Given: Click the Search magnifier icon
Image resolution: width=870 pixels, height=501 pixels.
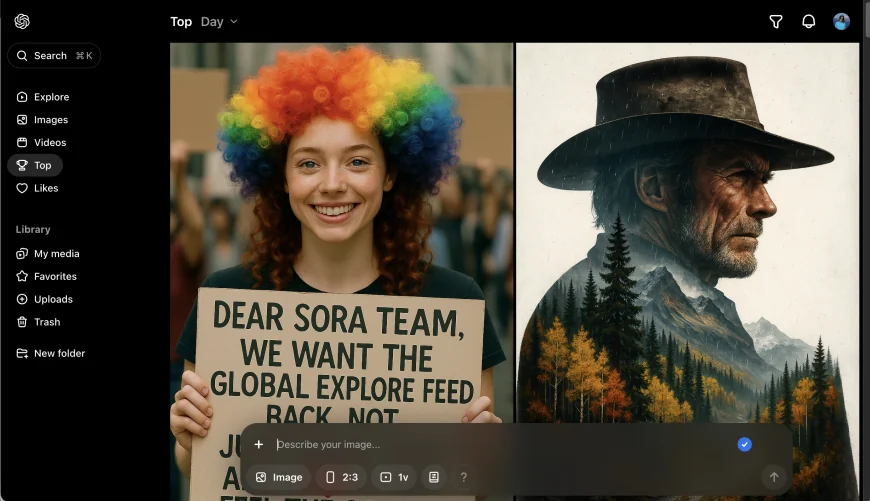Looking at the screenshot, I should (x=22, y=55).
